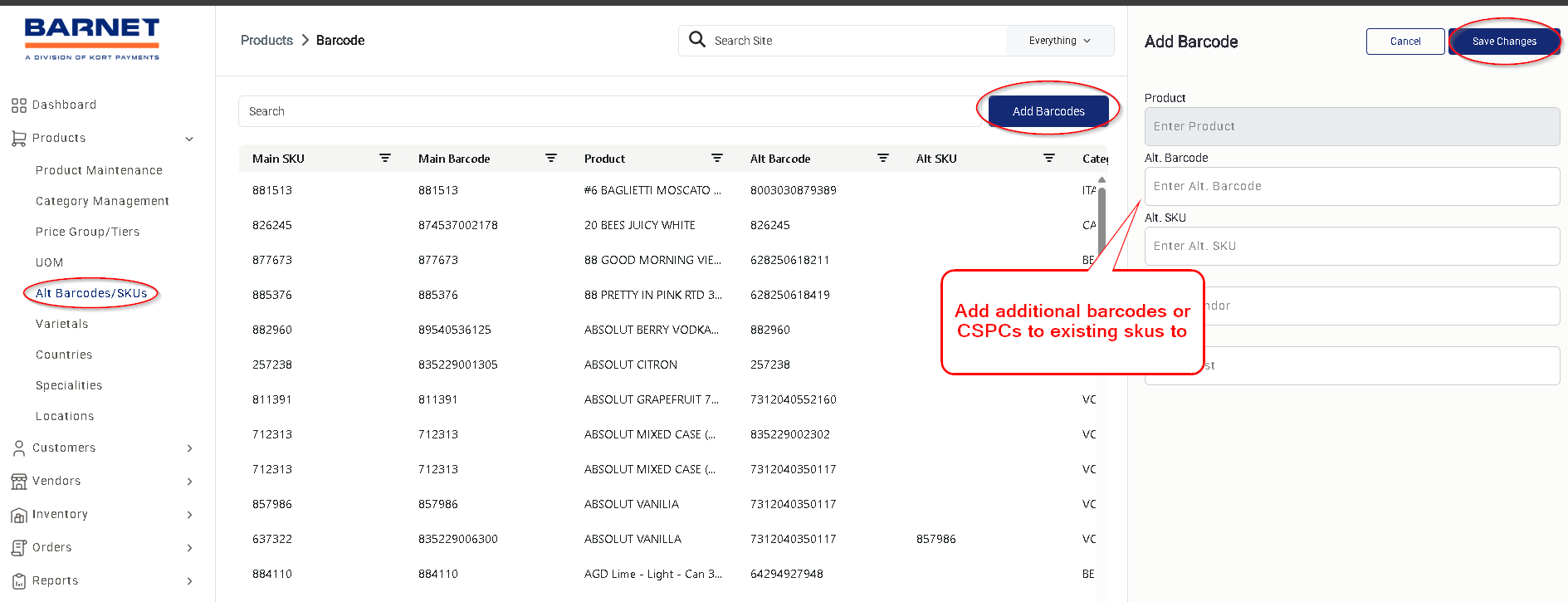1568x602 pixels.
Task: Expand the Orders menu chevron
Action: coord(189,548)
